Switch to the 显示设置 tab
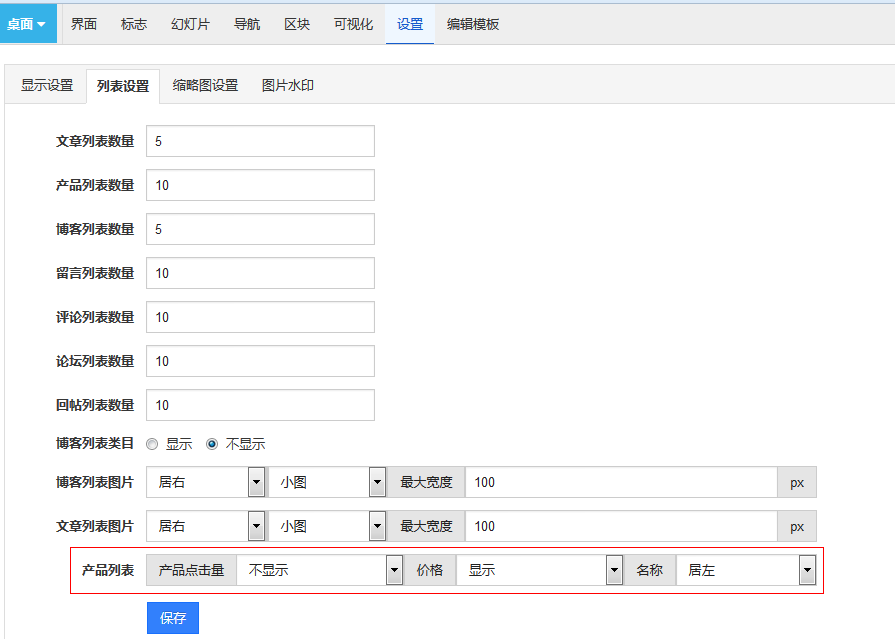Image resolution: width=895 pixels, height=639 pixels. [47, 86]
